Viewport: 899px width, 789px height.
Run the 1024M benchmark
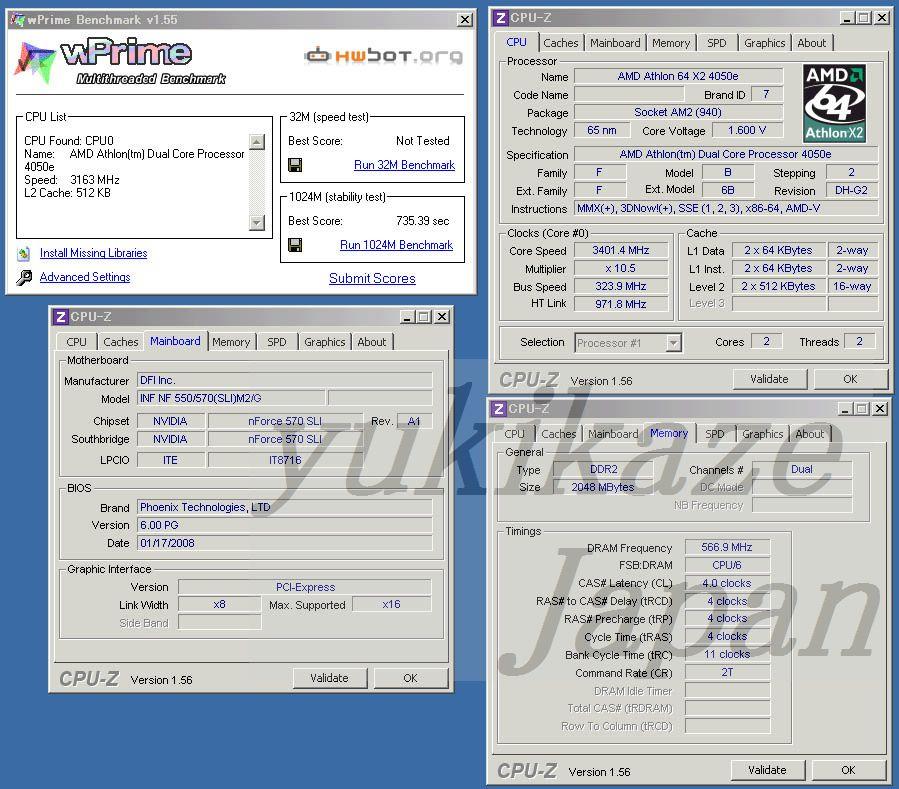[396, 245]
